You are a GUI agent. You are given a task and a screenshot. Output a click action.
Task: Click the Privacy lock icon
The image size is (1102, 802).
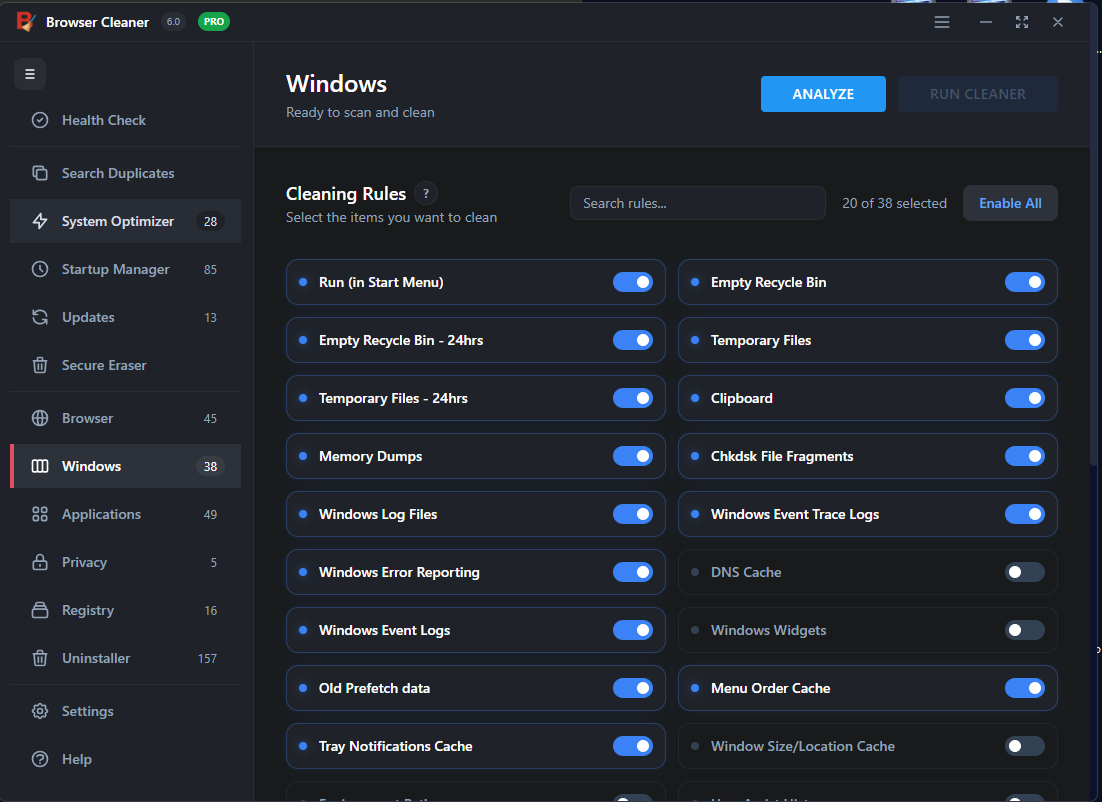[40, 562]
